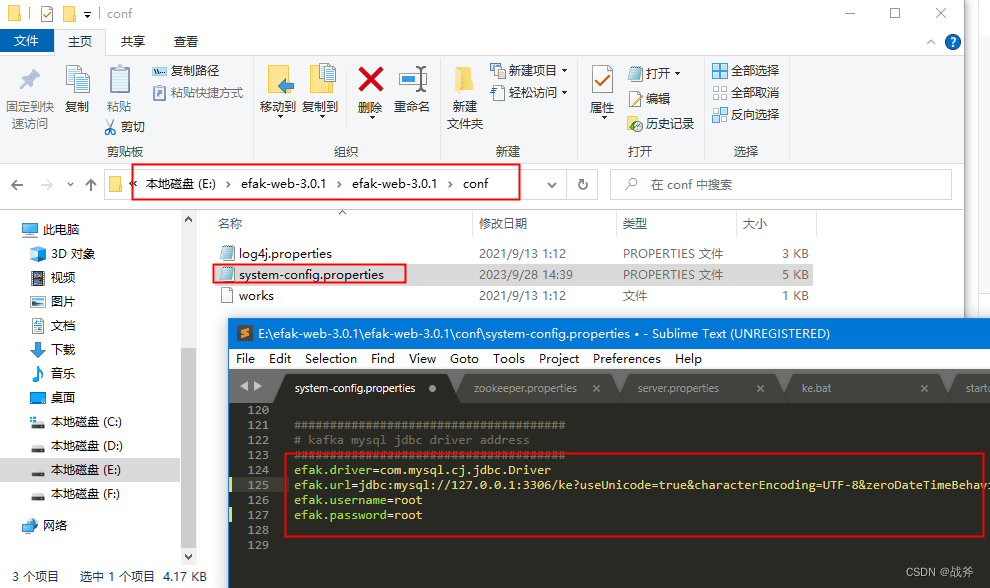Click the Back navigation arrow

tap(17, 185)
